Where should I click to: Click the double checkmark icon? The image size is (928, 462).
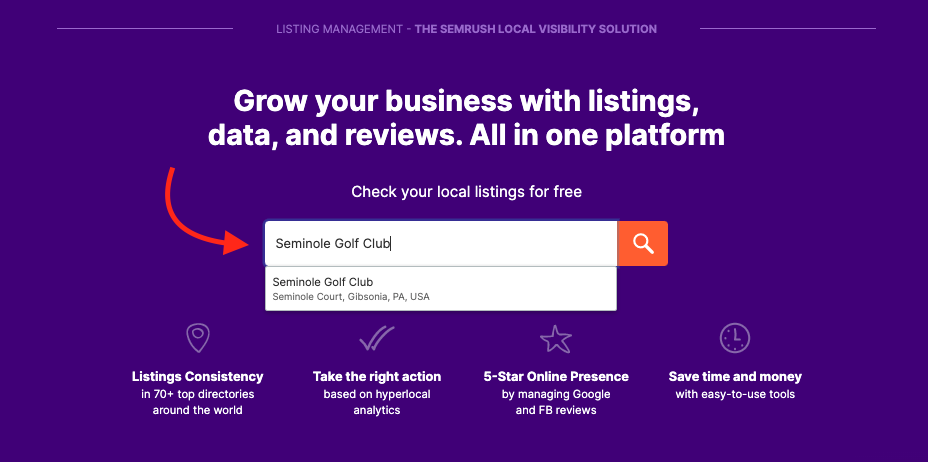[x=376, y=338]
